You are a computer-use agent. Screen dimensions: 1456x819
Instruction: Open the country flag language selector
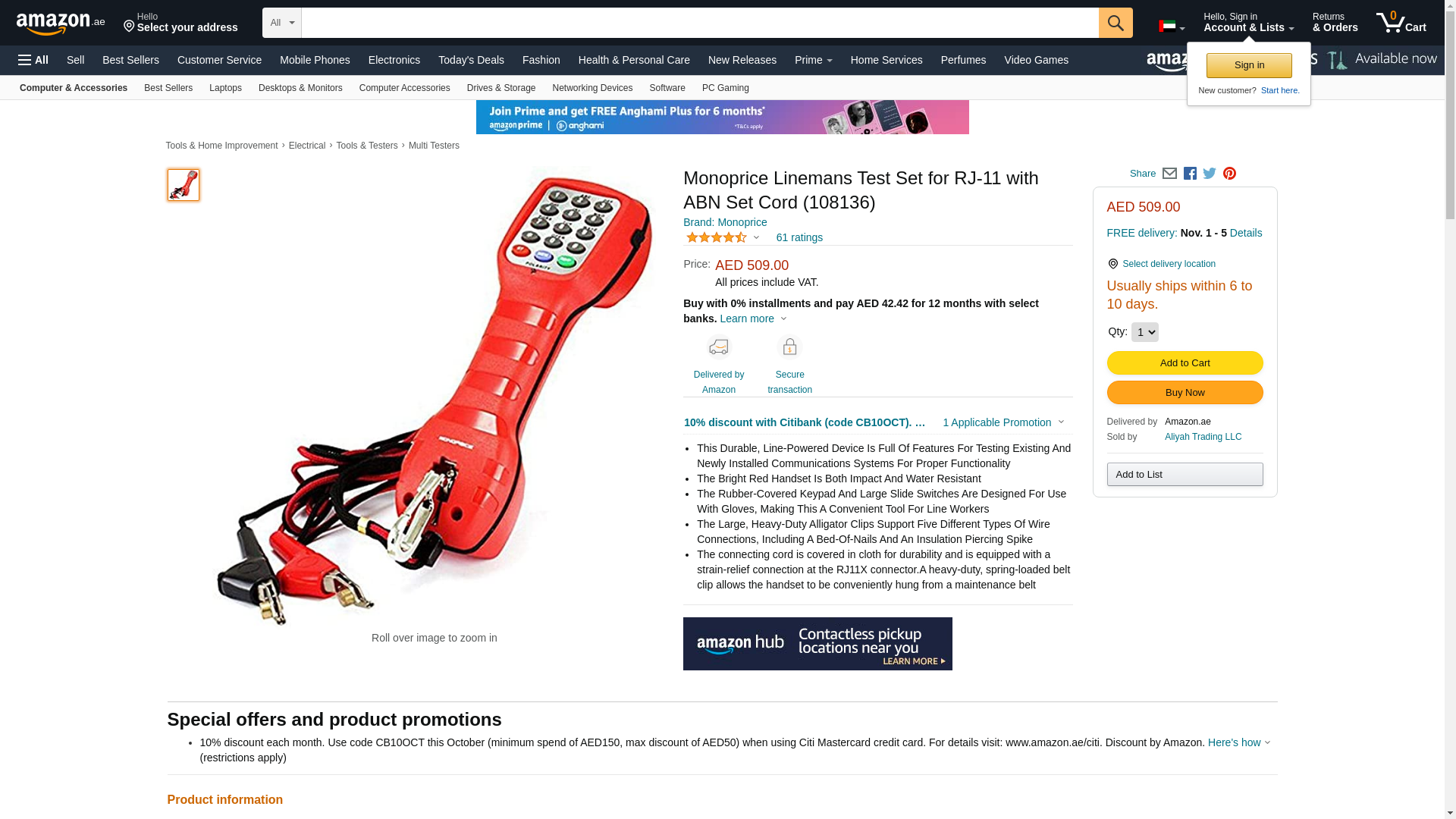pyautogui.click(x=1172, y=27)
